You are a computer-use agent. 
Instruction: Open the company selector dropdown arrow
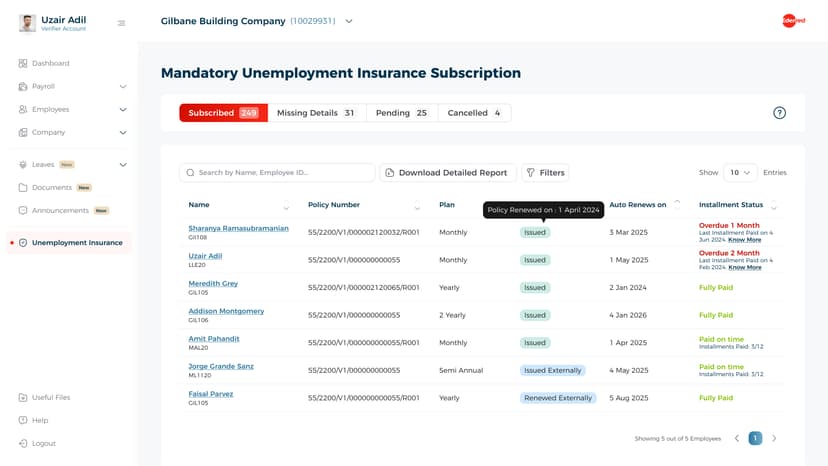pos(349,21)
